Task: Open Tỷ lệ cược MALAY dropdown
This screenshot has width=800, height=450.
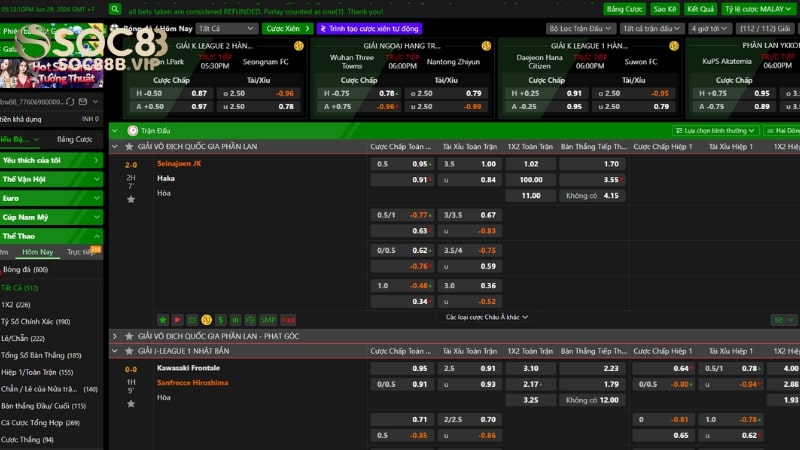Action: click(758, 9)
